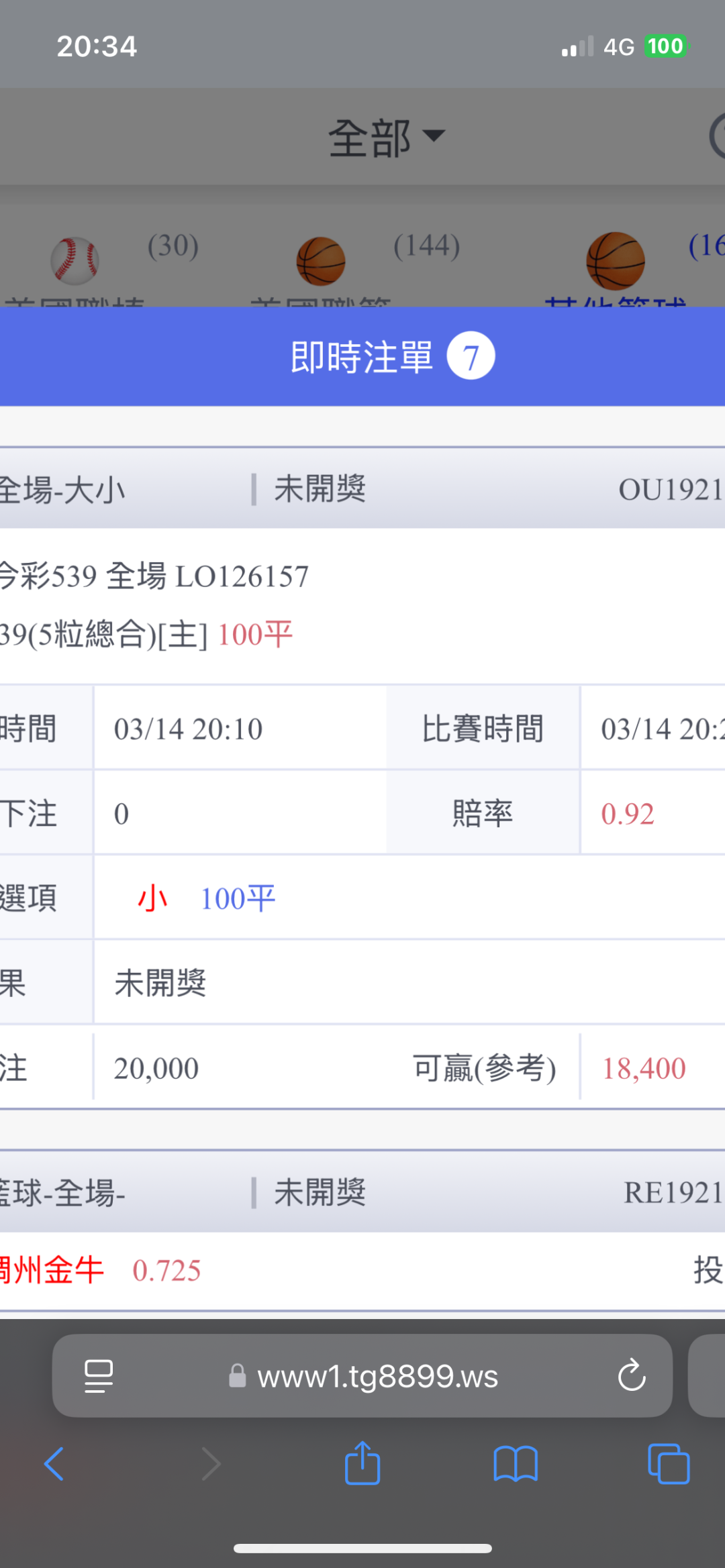The image size is (725, 1568).
Task: Reload the page in address bar
Action: pos(631,1376)
